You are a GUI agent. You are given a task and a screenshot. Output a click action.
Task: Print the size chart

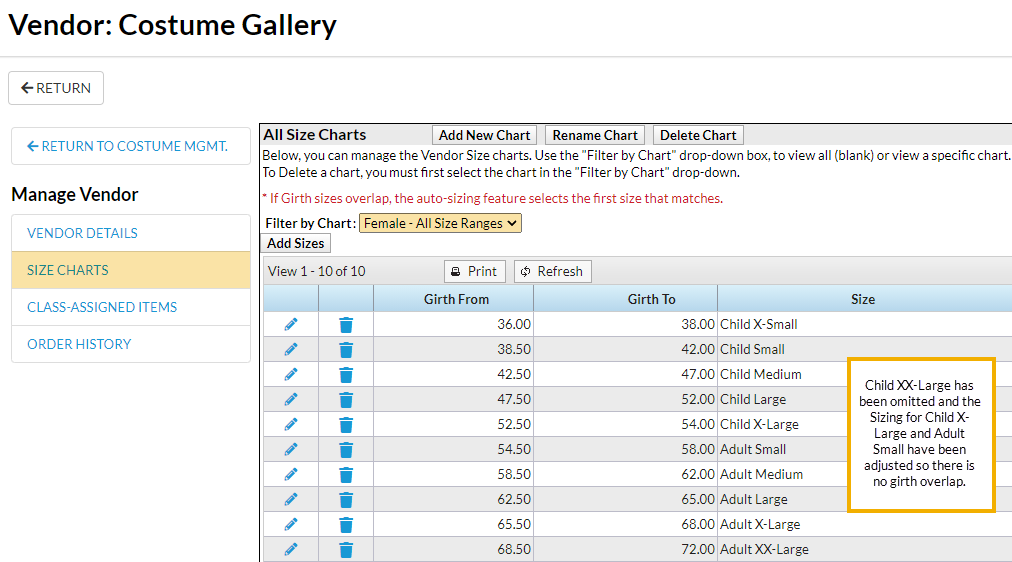click(x=474, y=271)
